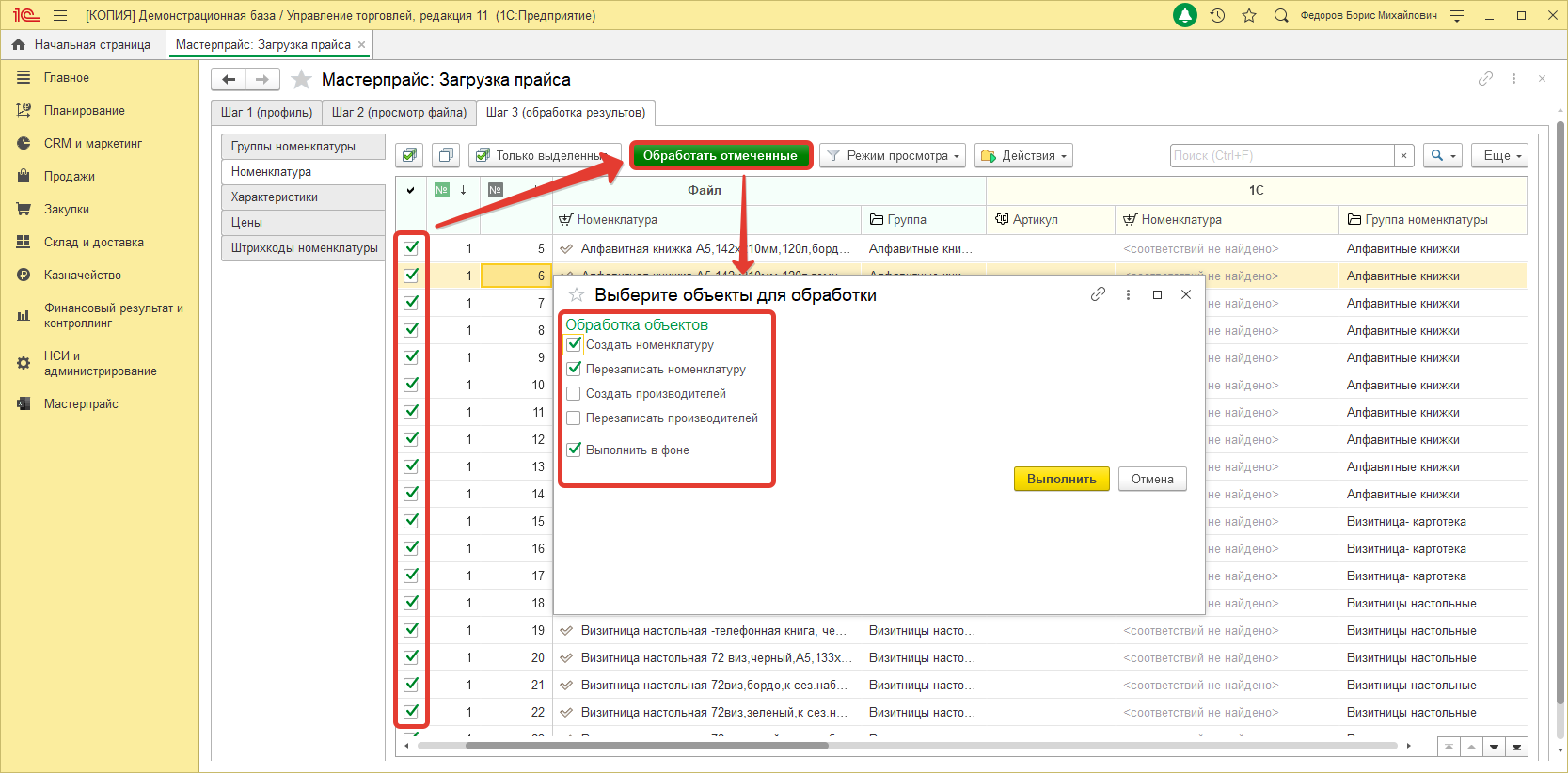Image resolution: width=1568 pixels, height=773 pixels.
Task: Click the horizontal scrollbar under the table
Action: [646, 746]
